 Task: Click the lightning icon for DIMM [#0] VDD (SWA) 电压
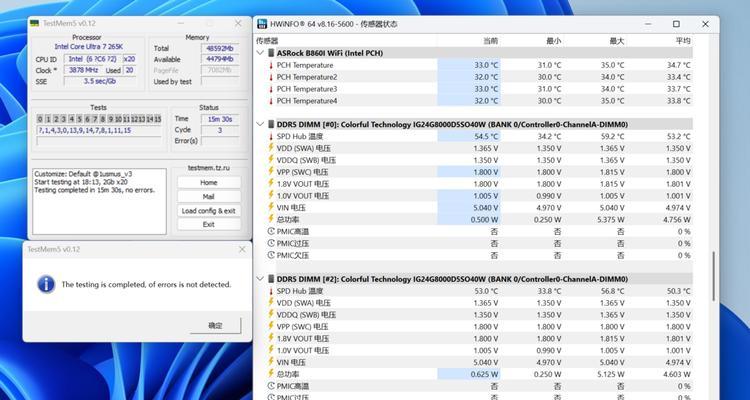click(x=271, y=148)
